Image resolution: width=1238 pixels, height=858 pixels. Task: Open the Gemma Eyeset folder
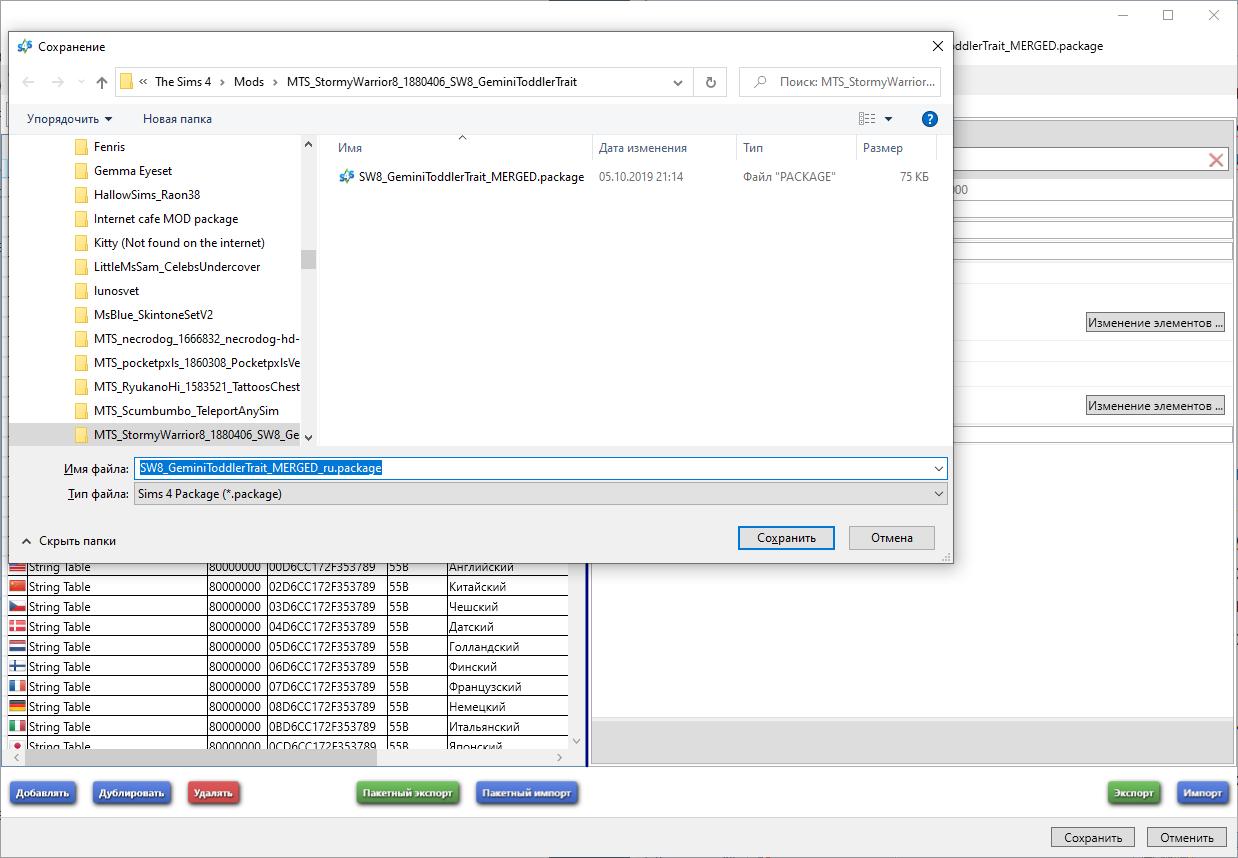point(132,171)
